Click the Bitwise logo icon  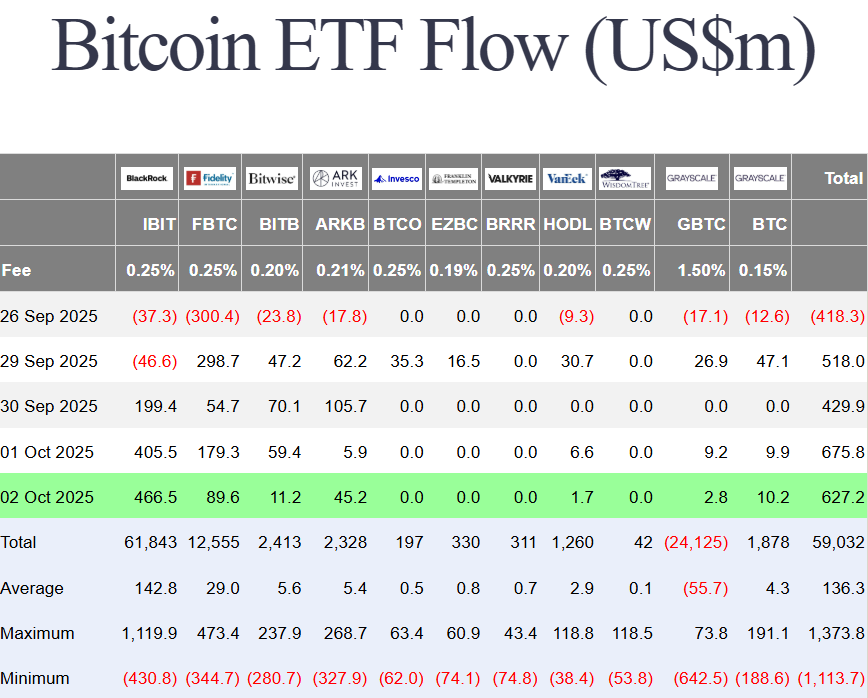click(x=272, y=178)
